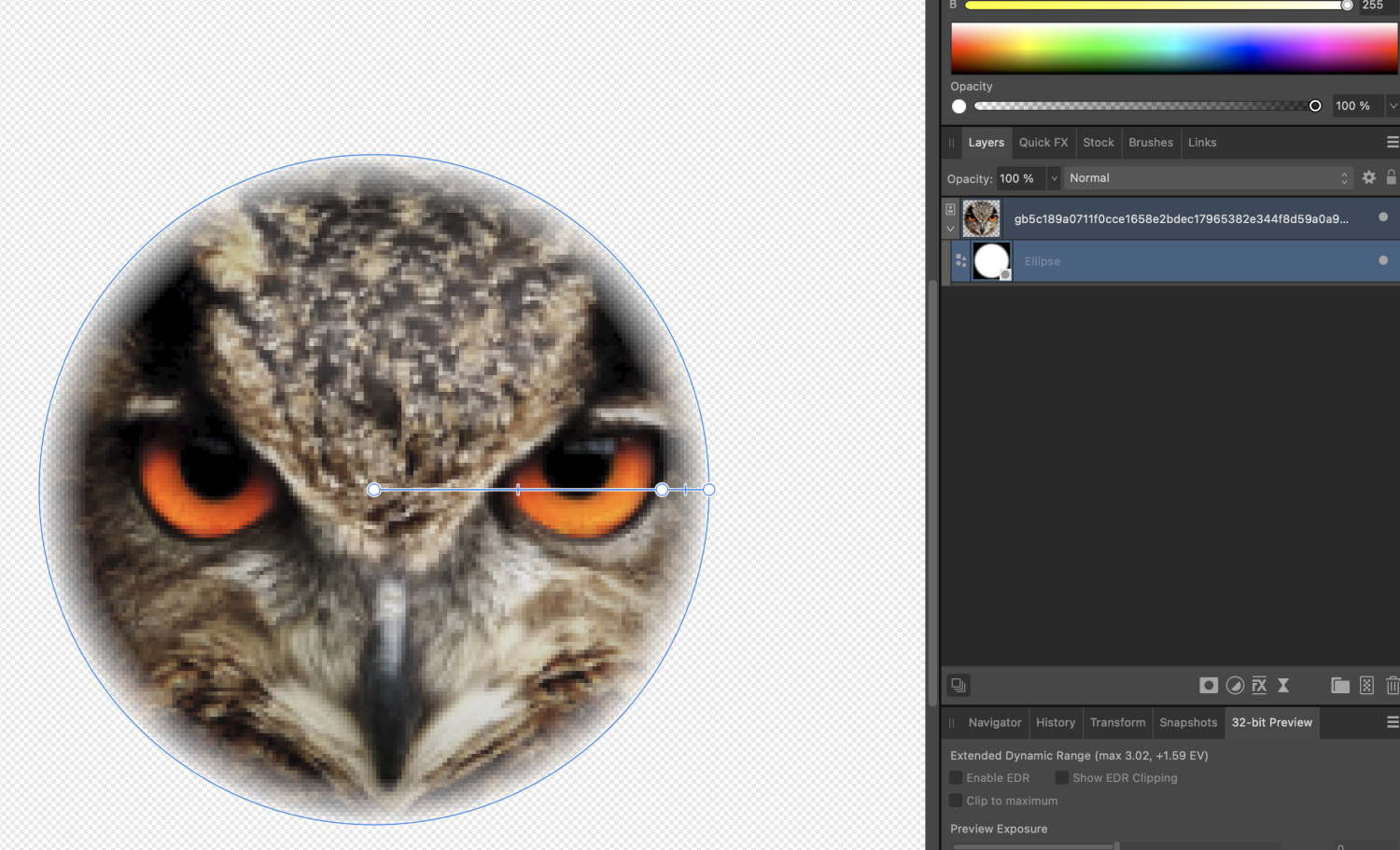
Task: Open blend options gear icon
Action: 1368,177
